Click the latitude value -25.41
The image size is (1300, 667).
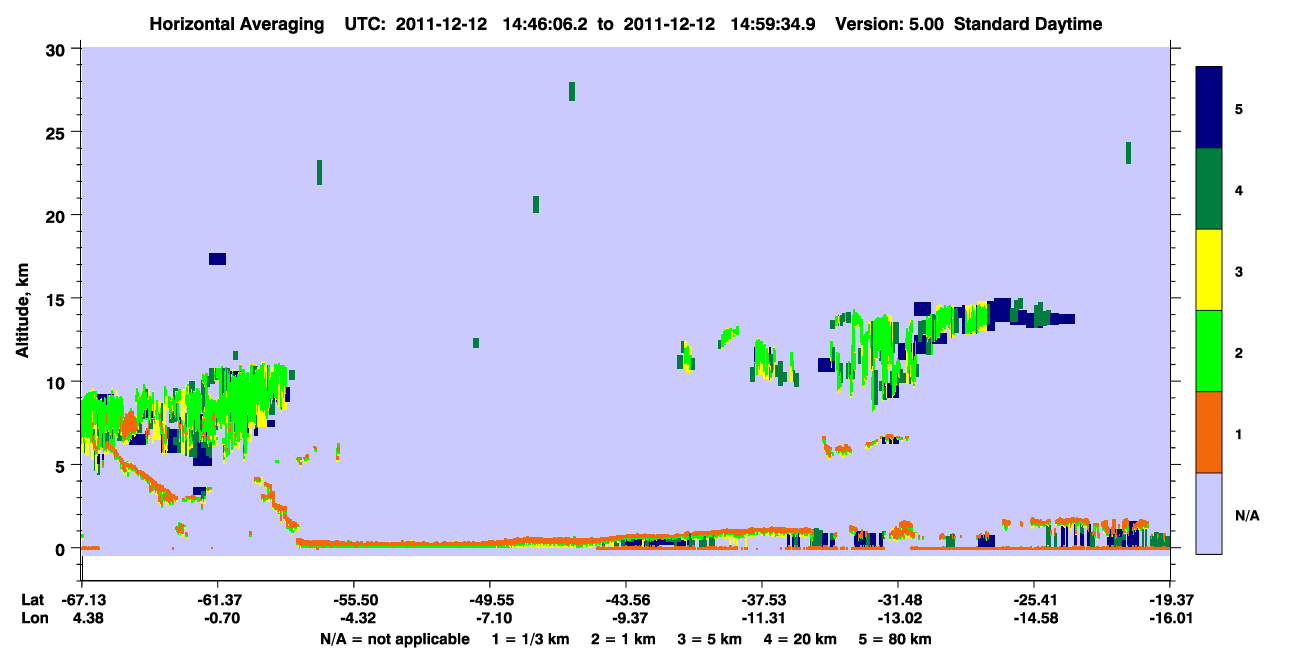coord(1034,600)
